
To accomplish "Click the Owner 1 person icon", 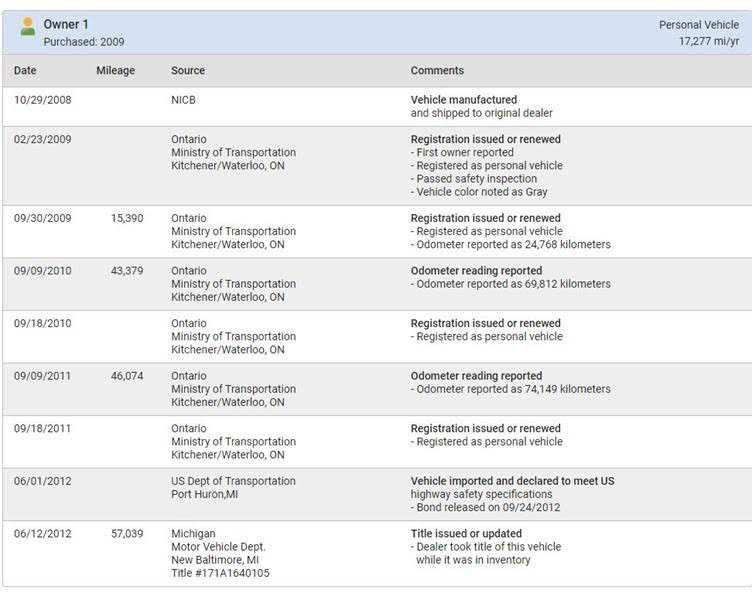I will click(28, 27).
